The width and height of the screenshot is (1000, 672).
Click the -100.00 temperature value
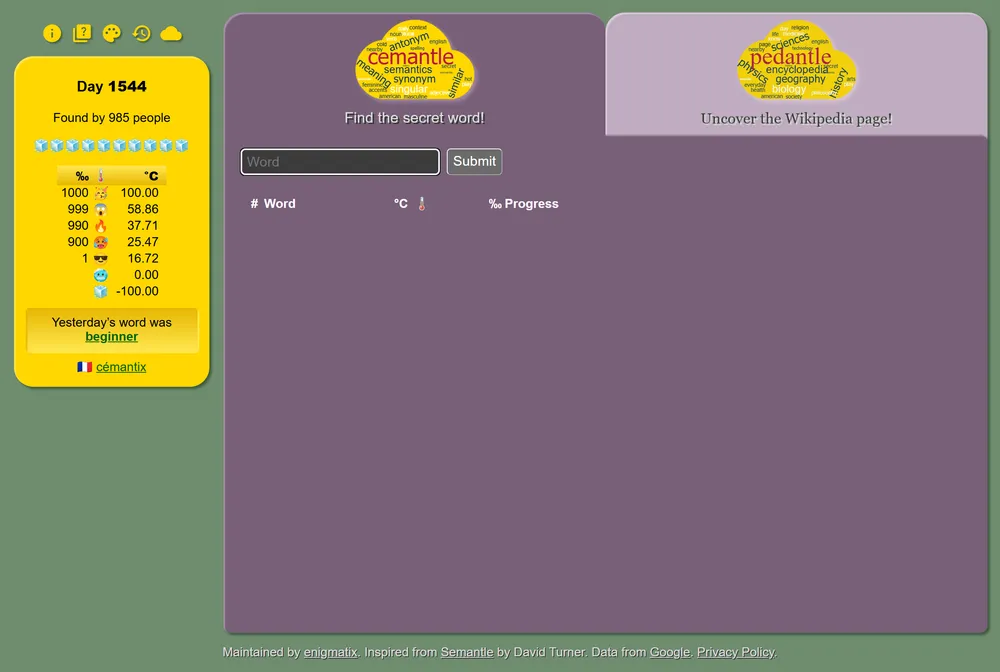(x=137, y=291)
